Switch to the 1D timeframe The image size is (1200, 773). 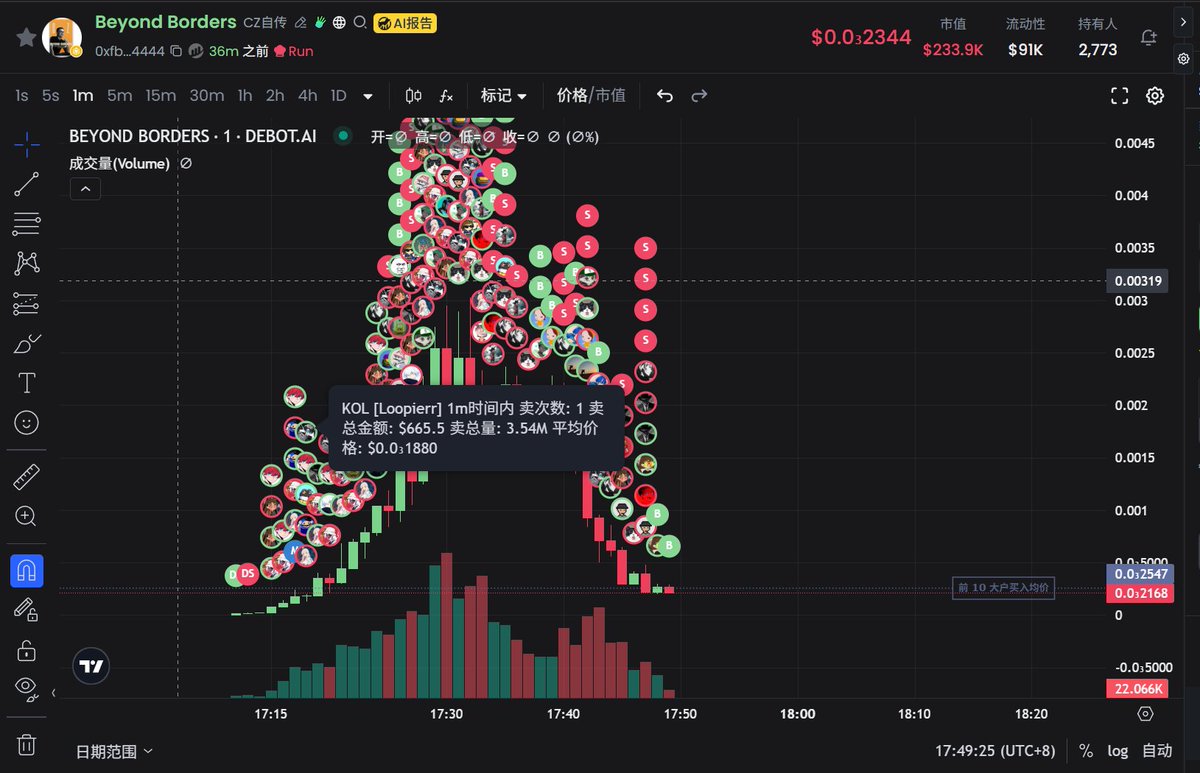point(339,96)
